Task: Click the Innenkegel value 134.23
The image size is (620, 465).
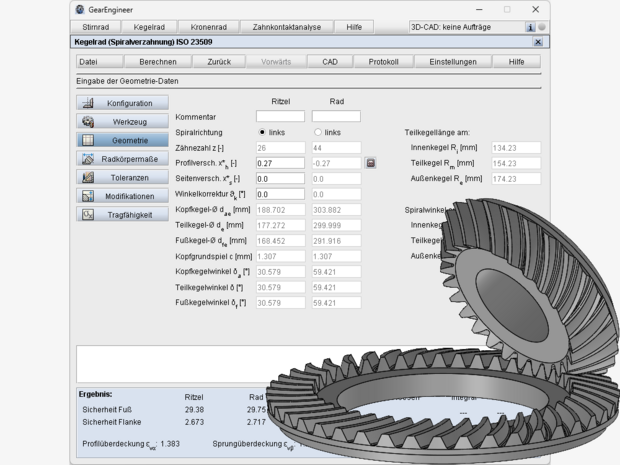Action: pos(516,147)
